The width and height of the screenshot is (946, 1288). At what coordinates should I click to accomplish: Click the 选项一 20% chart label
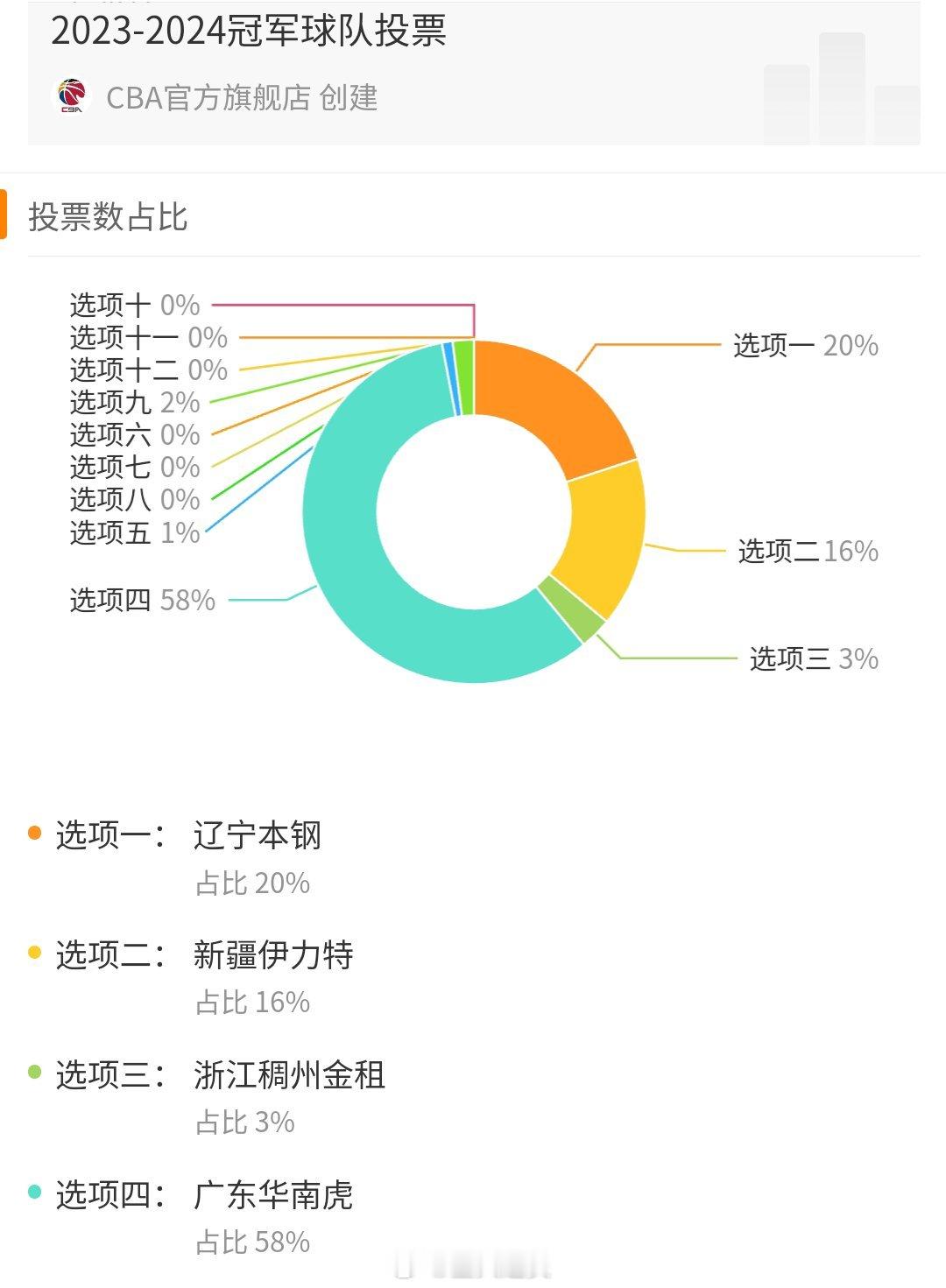coord(806,345)
